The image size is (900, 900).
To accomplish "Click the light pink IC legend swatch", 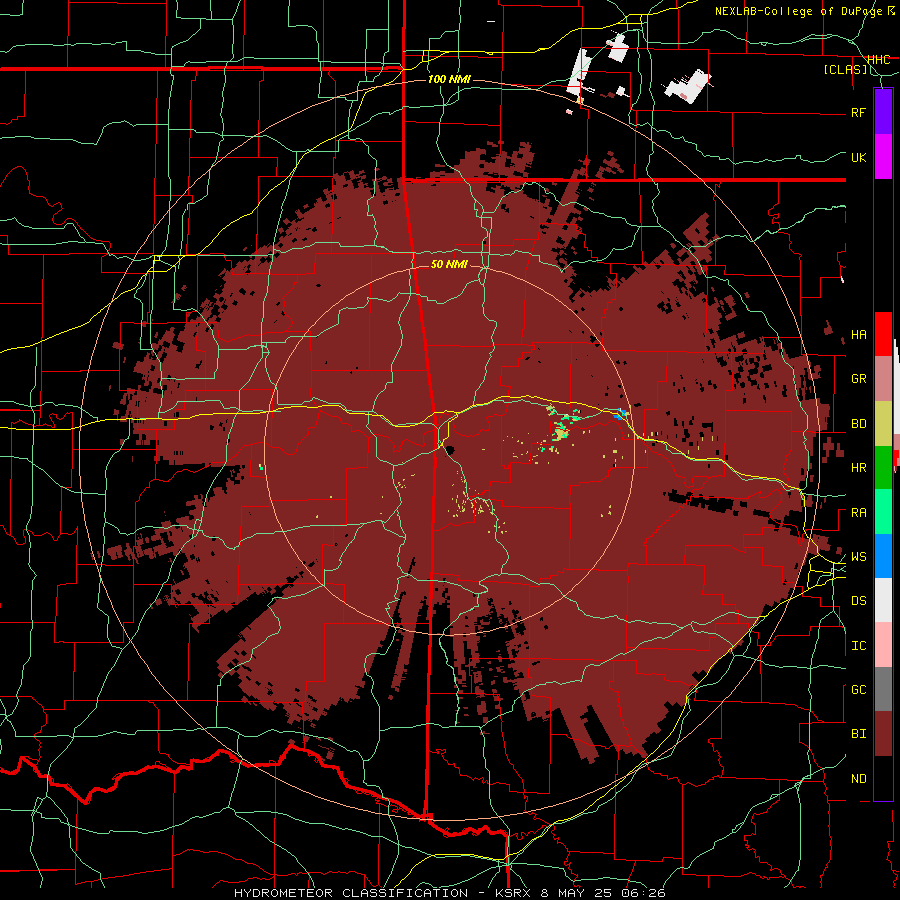I will click(883, 645).
